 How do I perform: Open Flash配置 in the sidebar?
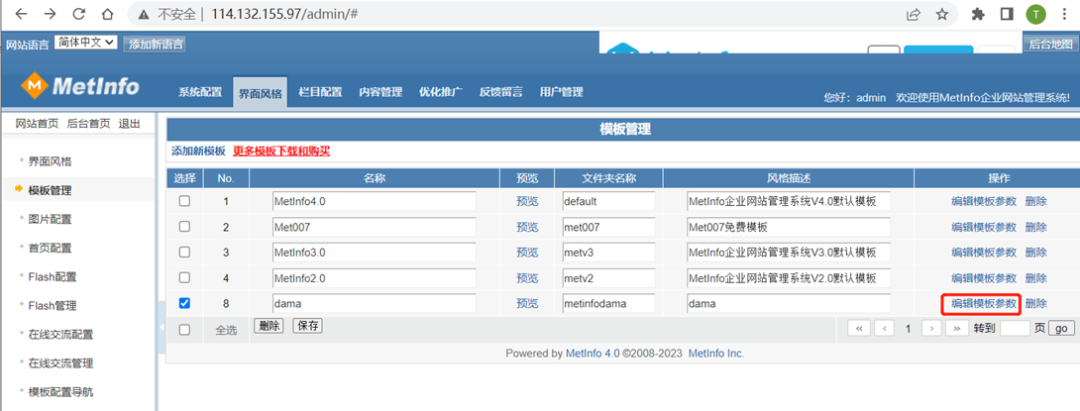[x=52, y=277]
